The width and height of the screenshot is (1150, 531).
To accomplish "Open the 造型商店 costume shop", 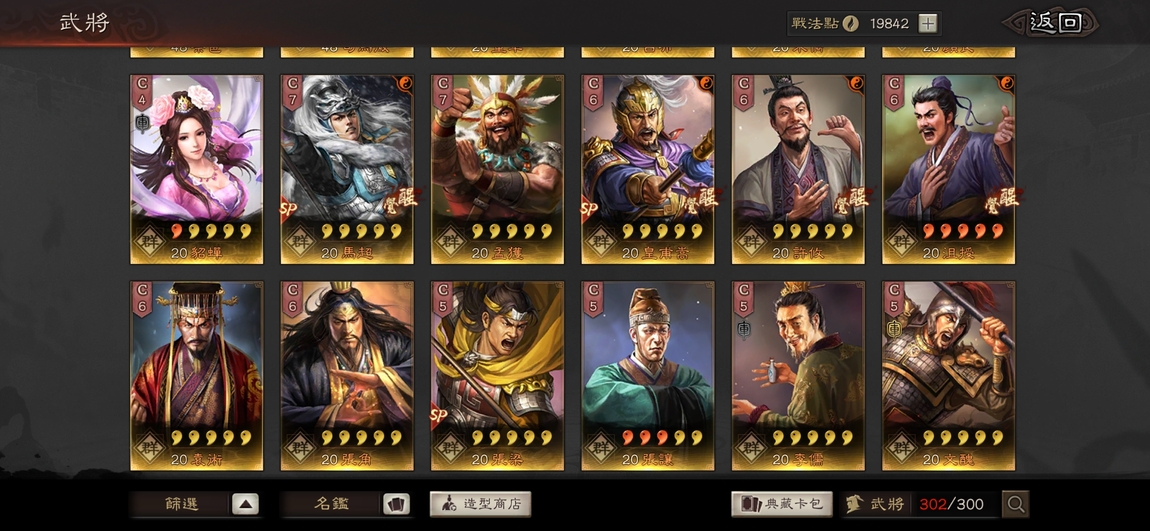I will [x=480, y=504].
